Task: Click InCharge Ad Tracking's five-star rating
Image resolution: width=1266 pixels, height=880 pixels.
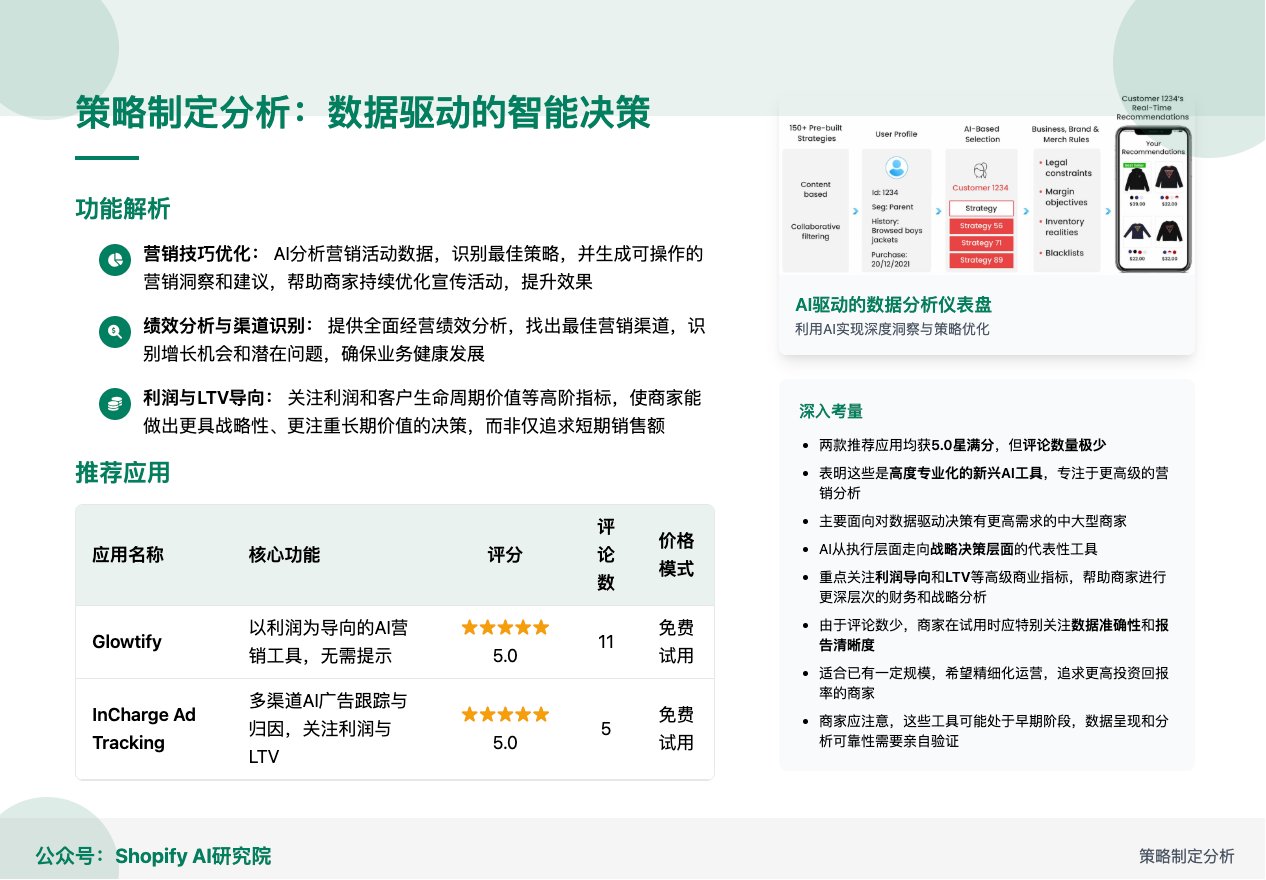Action: pyautogui.click(x=505, y=714)
